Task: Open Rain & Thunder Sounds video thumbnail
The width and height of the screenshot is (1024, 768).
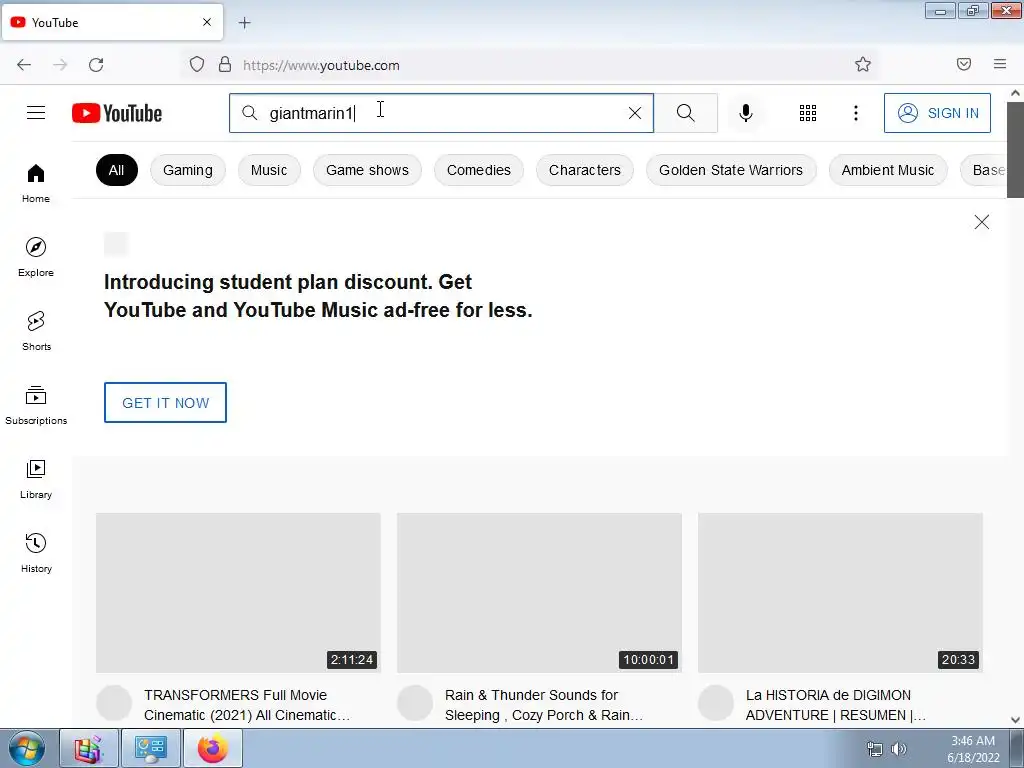Action: (539, 592)
